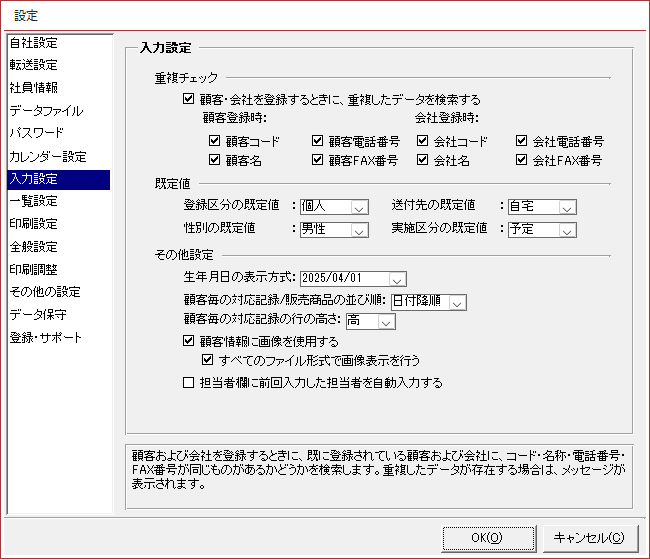Expand 生年月日の表示方式 date format dropdown
650x559 pixels.
coord(397,279)
